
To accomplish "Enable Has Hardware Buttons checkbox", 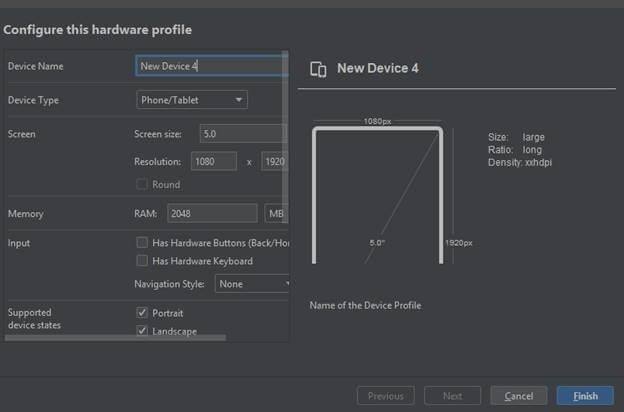I will [x=142, y=242].
